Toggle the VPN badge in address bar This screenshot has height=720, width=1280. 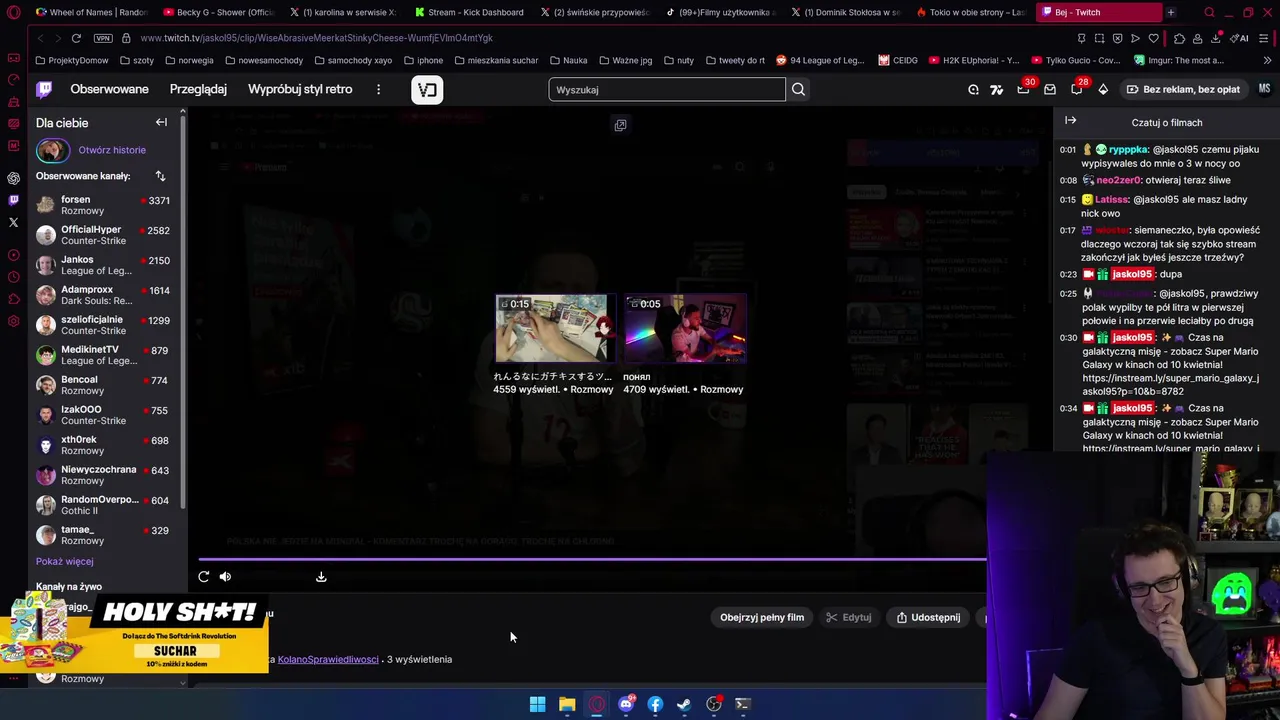[103, 38]
